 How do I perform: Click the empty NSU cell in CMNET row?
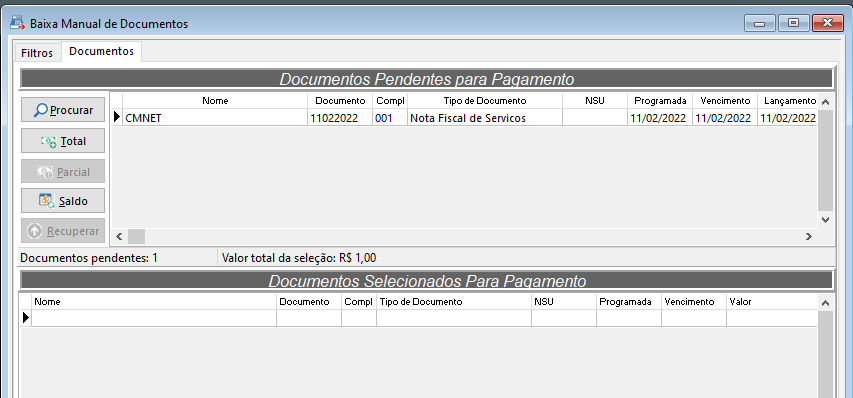(x=595, y=117)
